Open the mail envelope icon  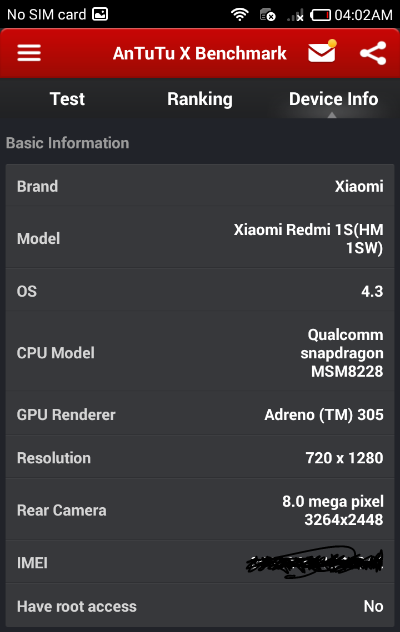tap(322, 52)
